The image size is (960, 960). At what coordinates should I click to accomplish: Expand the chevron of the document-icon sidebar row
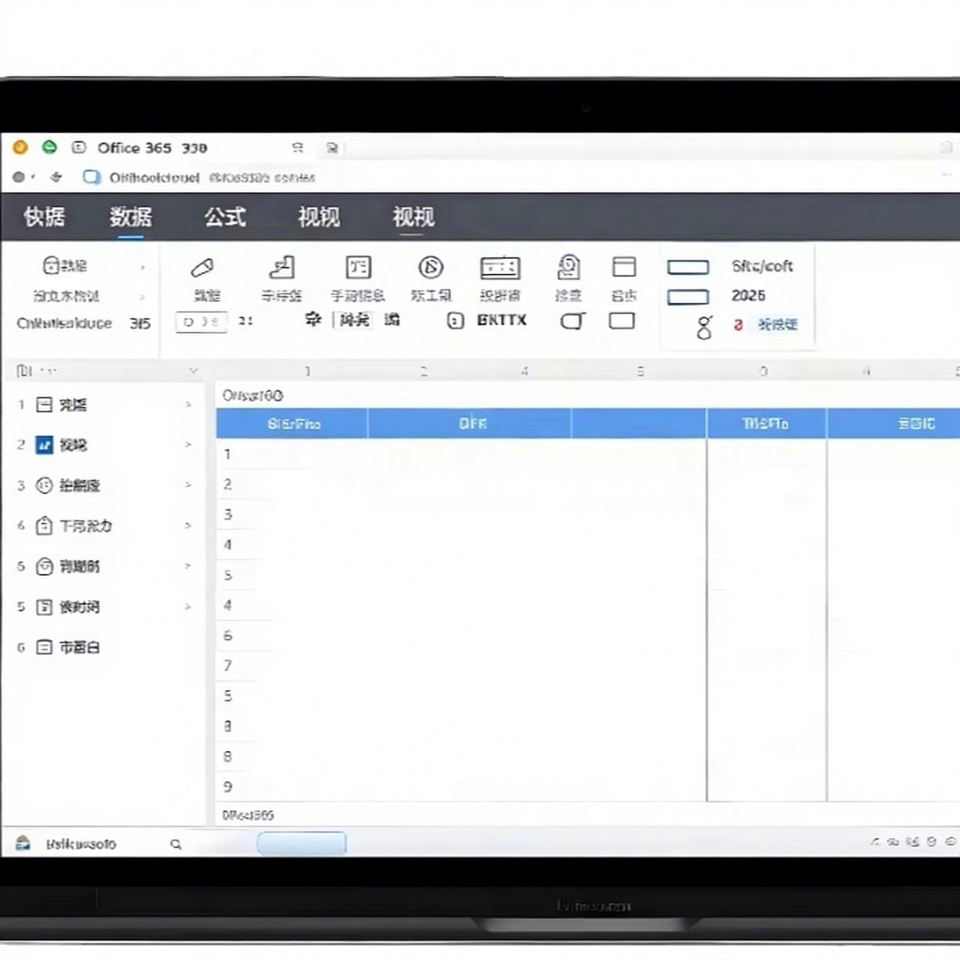click(188, 606)
